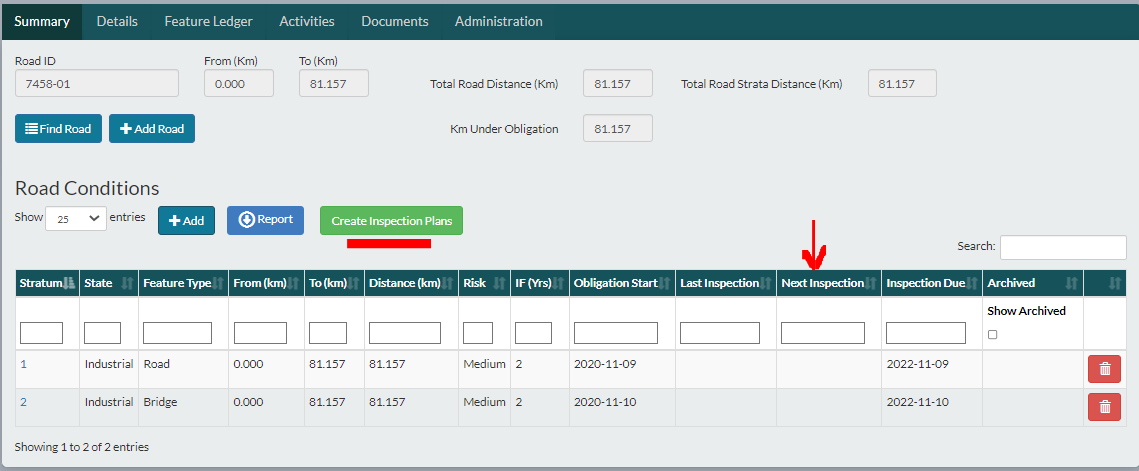Sort by Obligation Start column arrows
The image size is (1139, 471).
[665, 283]
